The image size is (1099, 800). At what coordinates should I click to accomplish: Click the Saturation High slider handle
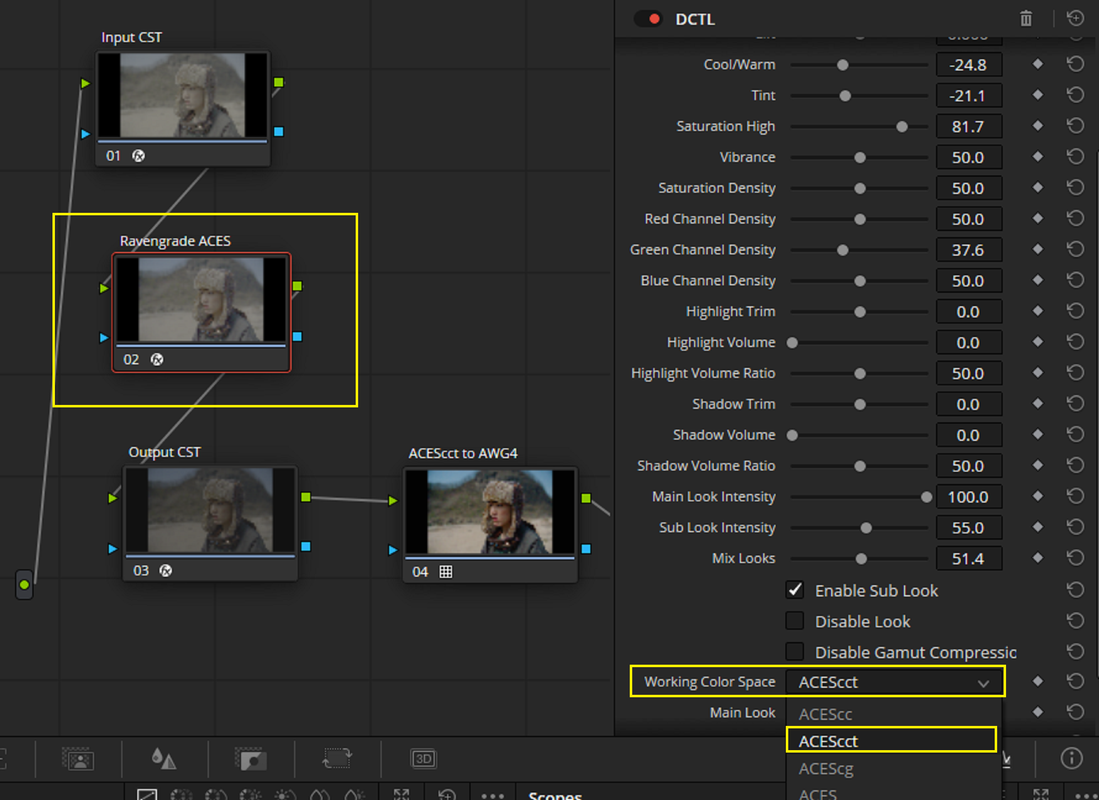coord(902,127)
